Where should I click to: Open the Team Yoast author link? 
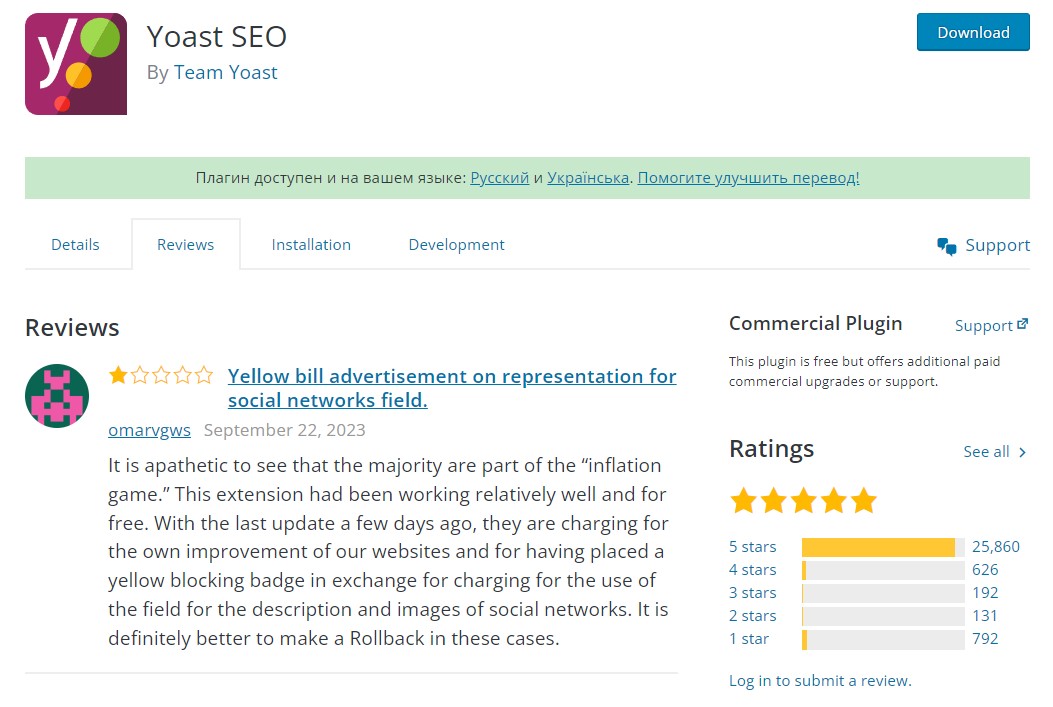tap(225, 73)
